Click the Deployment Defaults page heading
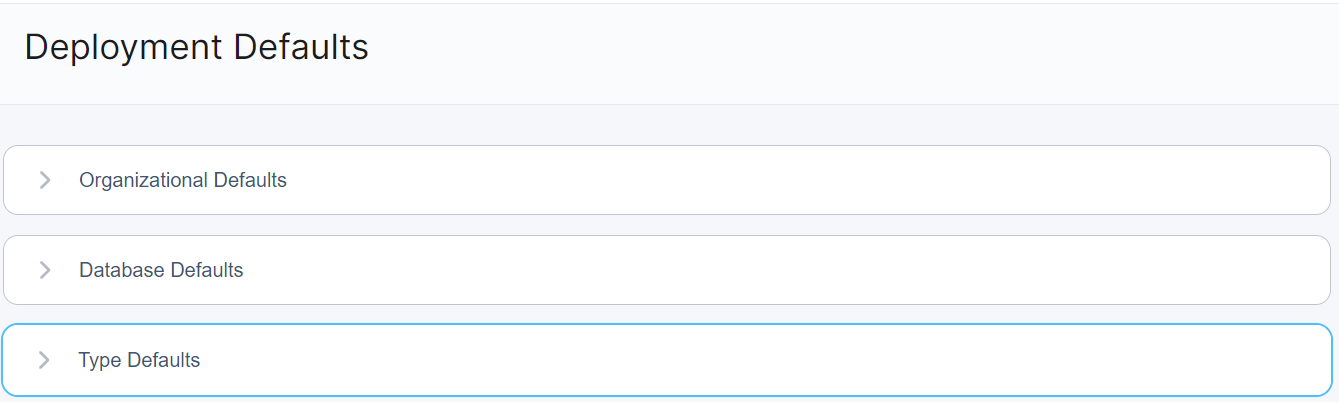The height and width of the screenshot is (402, 1339). pos(197,47)
